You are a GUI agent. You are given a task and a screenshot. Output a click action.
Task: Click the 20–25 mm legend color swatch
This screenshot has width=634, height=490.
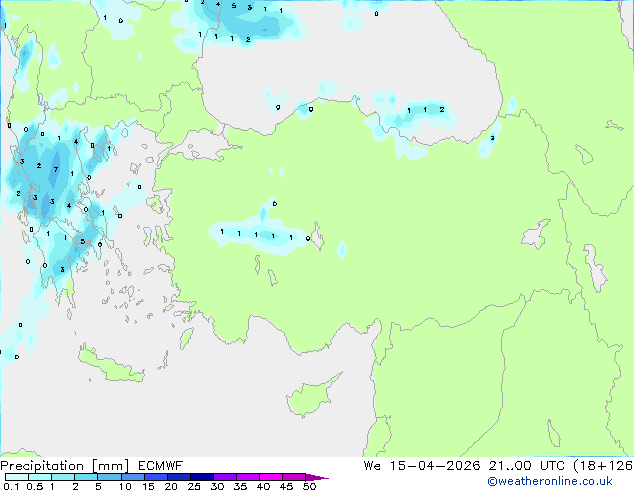point(179,477)
